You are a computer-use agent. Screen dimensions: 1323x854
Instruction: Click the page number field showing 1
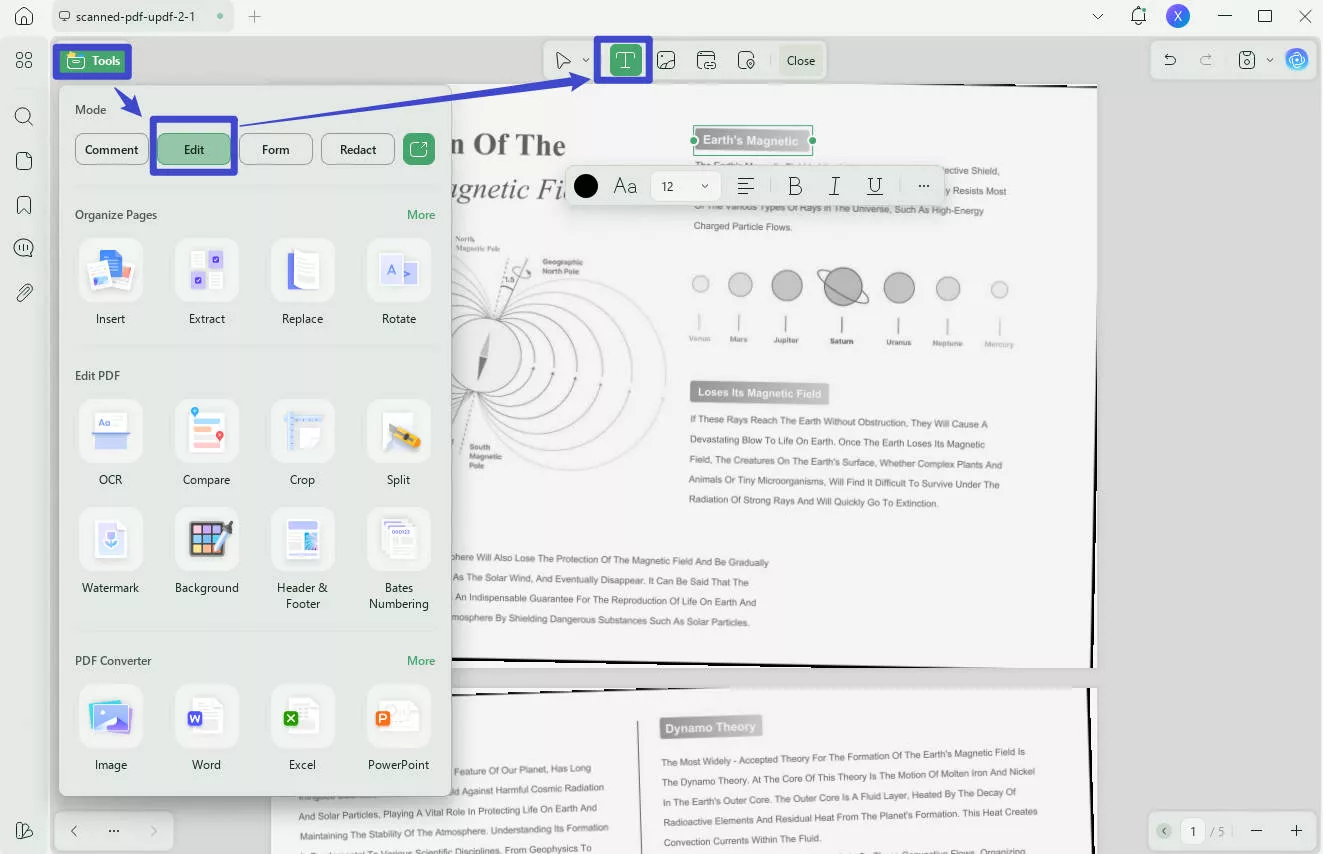click(x=1193, y=831)
